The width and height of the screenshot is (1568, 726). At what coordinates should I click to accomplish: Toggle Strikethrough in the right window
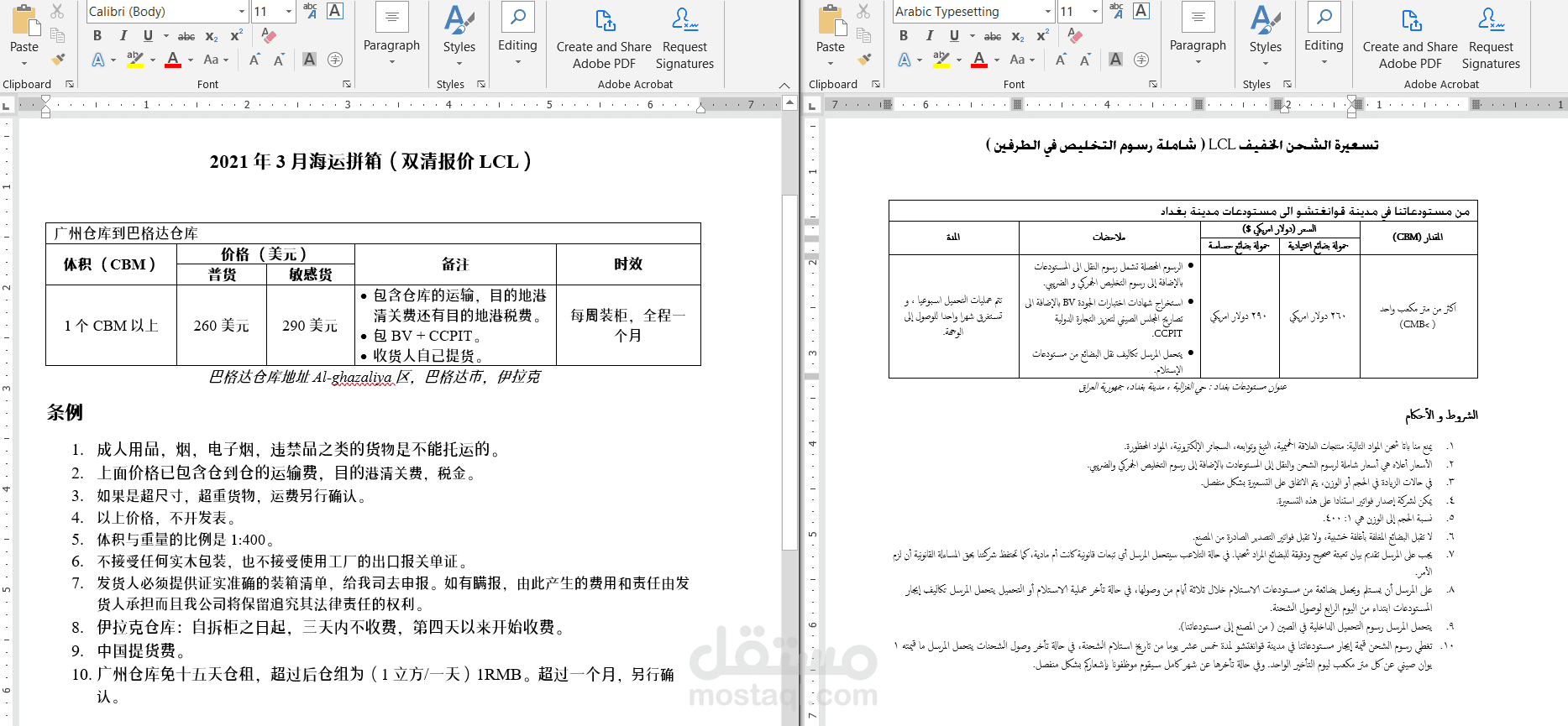pyautogui.click(x=993, y=36)
